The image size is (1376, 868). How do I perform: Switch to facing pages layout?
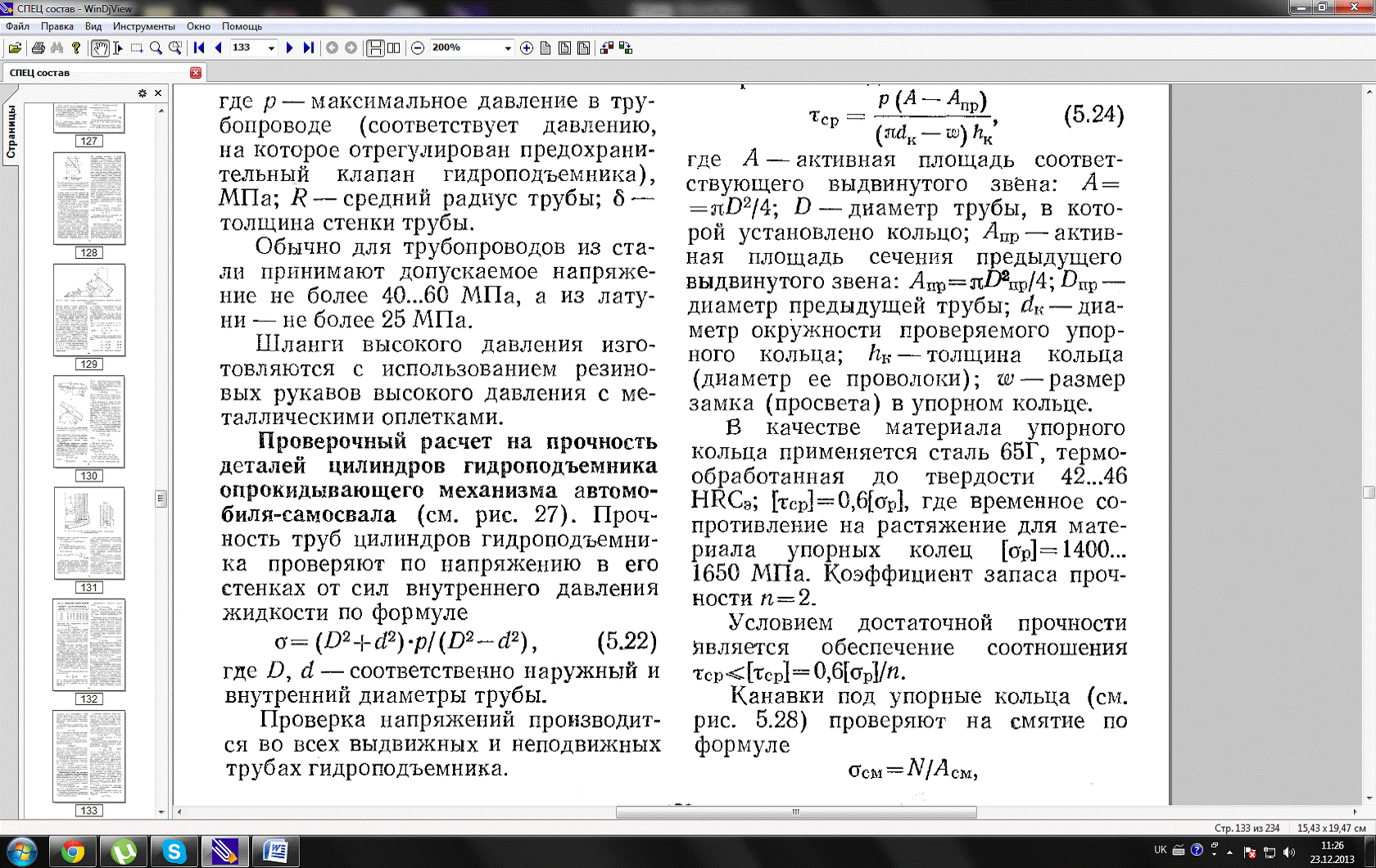pyautogui.click(x=394, y=48)
